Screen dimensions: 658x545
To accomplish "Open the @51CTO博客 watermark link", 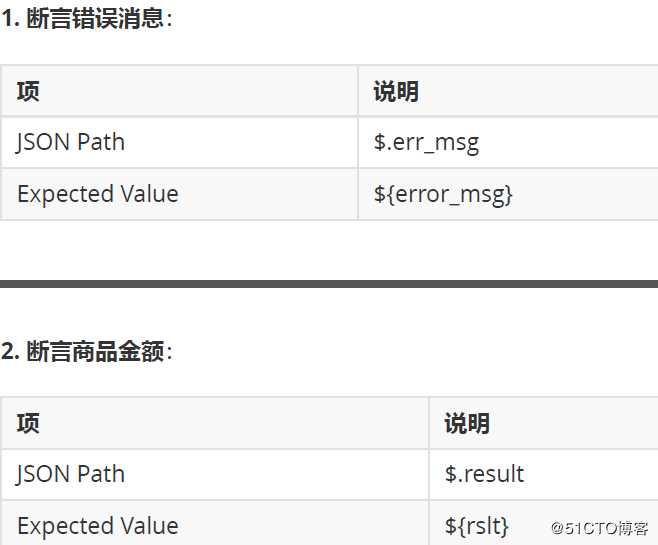I will tap(599, 527).
